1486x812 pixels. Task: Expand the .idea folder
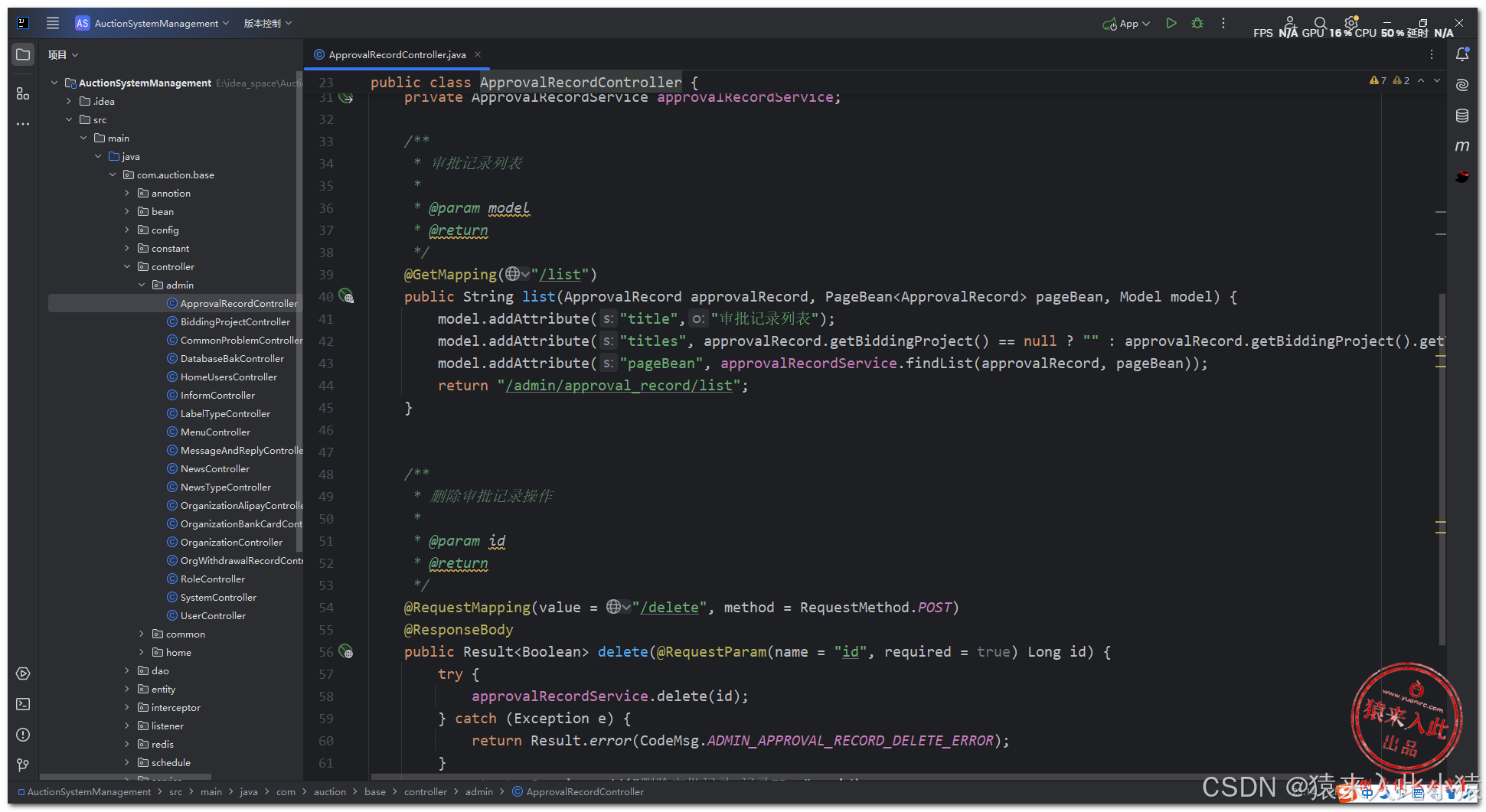(x=69, y=101)
